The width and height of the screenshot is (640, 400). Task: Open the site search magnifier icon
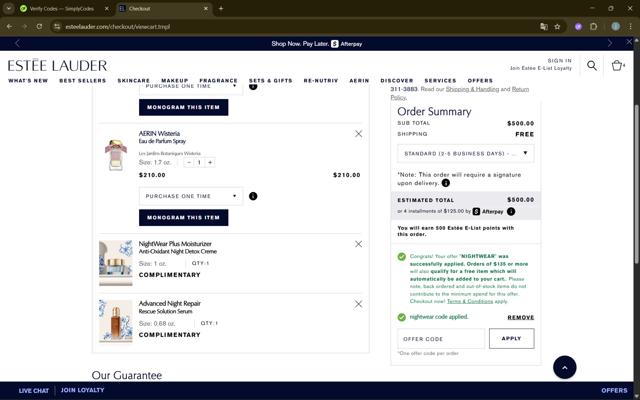click(x=592, y=65)
